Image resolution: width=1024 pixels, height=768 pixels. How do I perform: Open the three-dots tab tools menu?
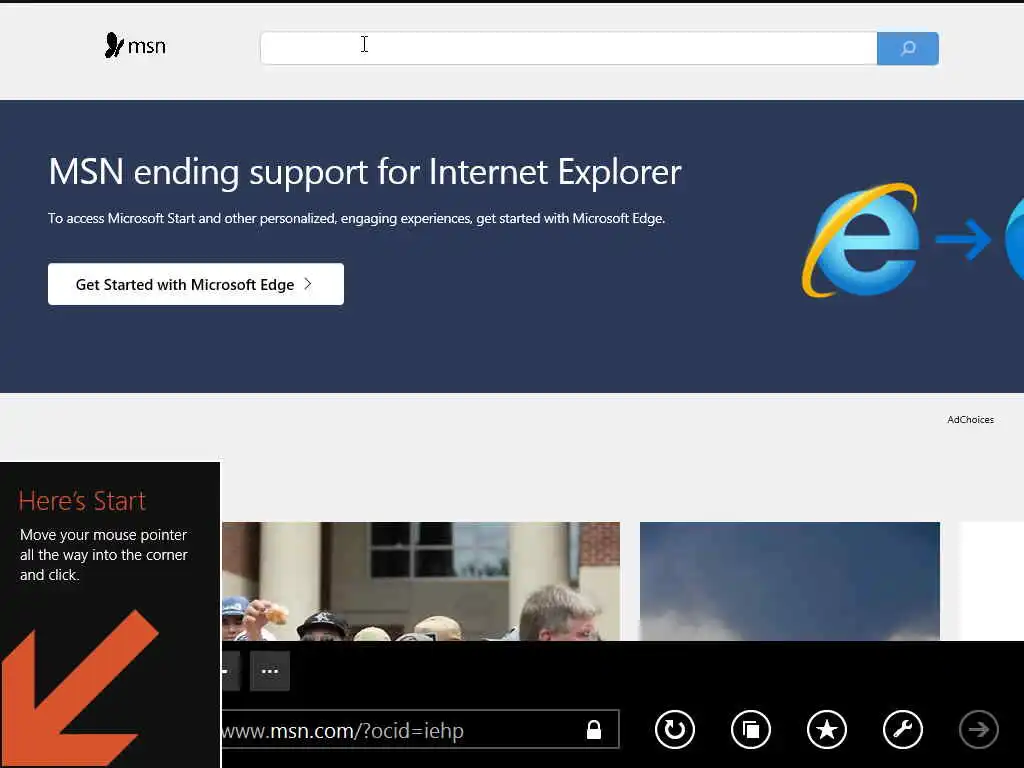pos(270,671)
